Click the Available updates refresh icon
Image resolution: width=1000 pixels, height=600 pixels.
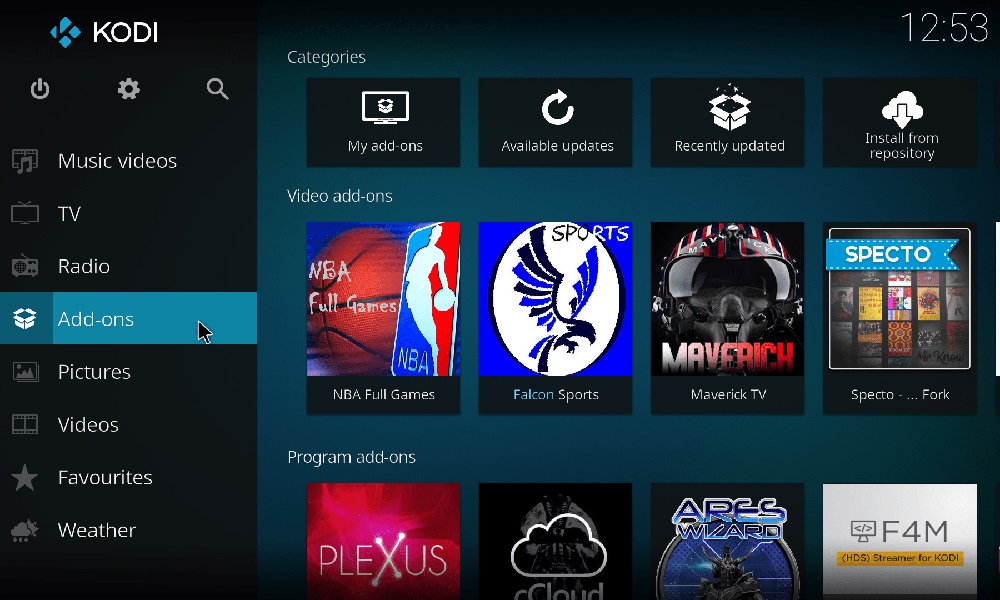click(557, 108)
